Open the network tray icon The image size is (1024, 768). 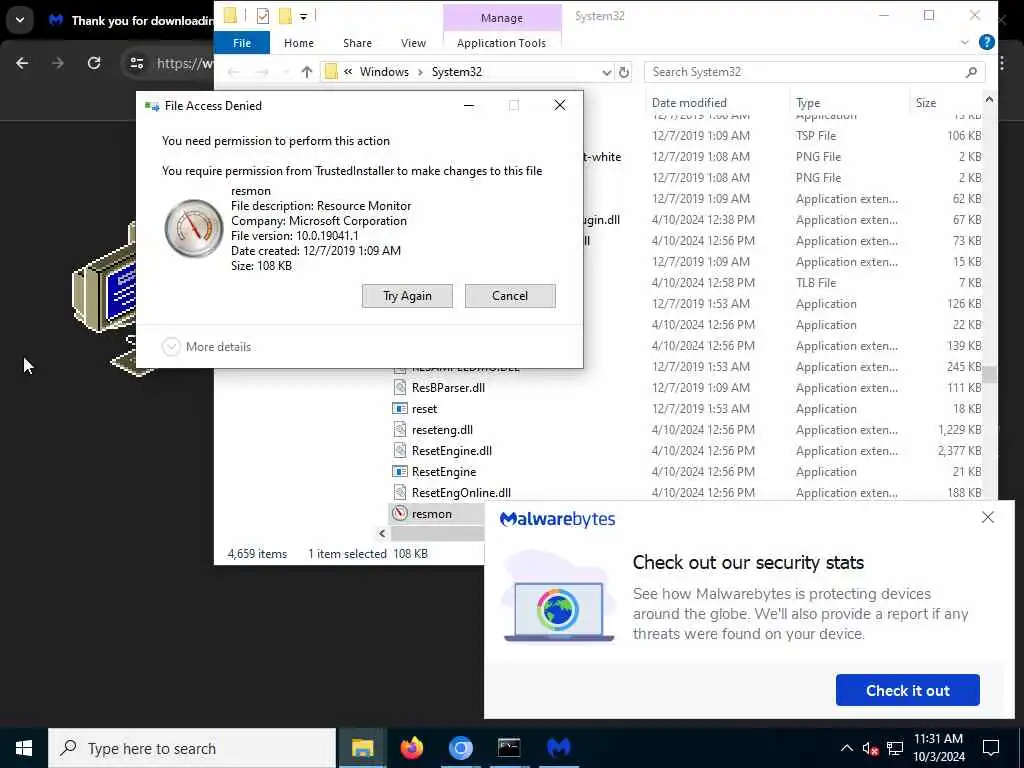point(895,748)
